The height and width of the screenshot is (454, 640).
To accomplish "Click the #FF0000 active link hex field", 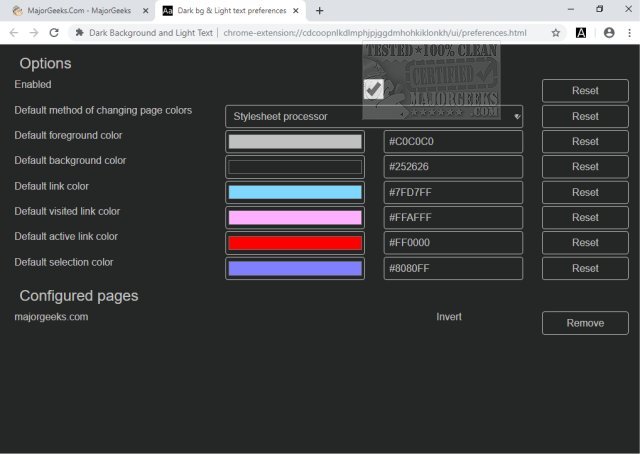I will [x=453, y=243].
